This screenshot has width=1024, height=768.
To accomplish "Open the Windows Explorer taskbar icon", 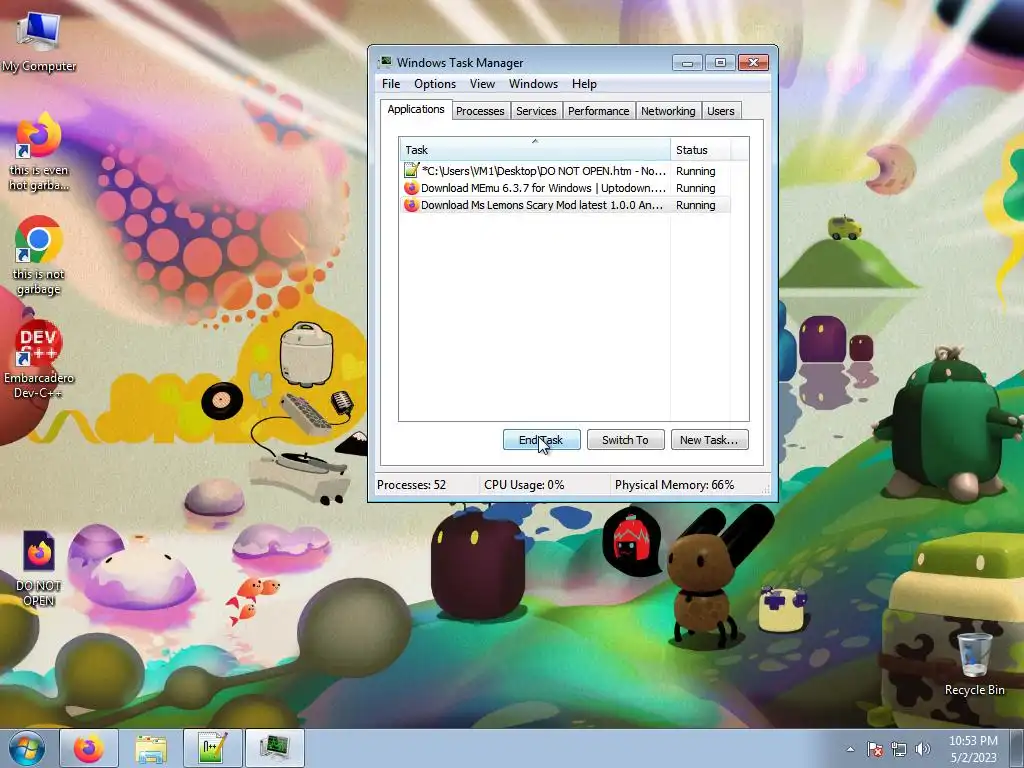I will [151, 748].
